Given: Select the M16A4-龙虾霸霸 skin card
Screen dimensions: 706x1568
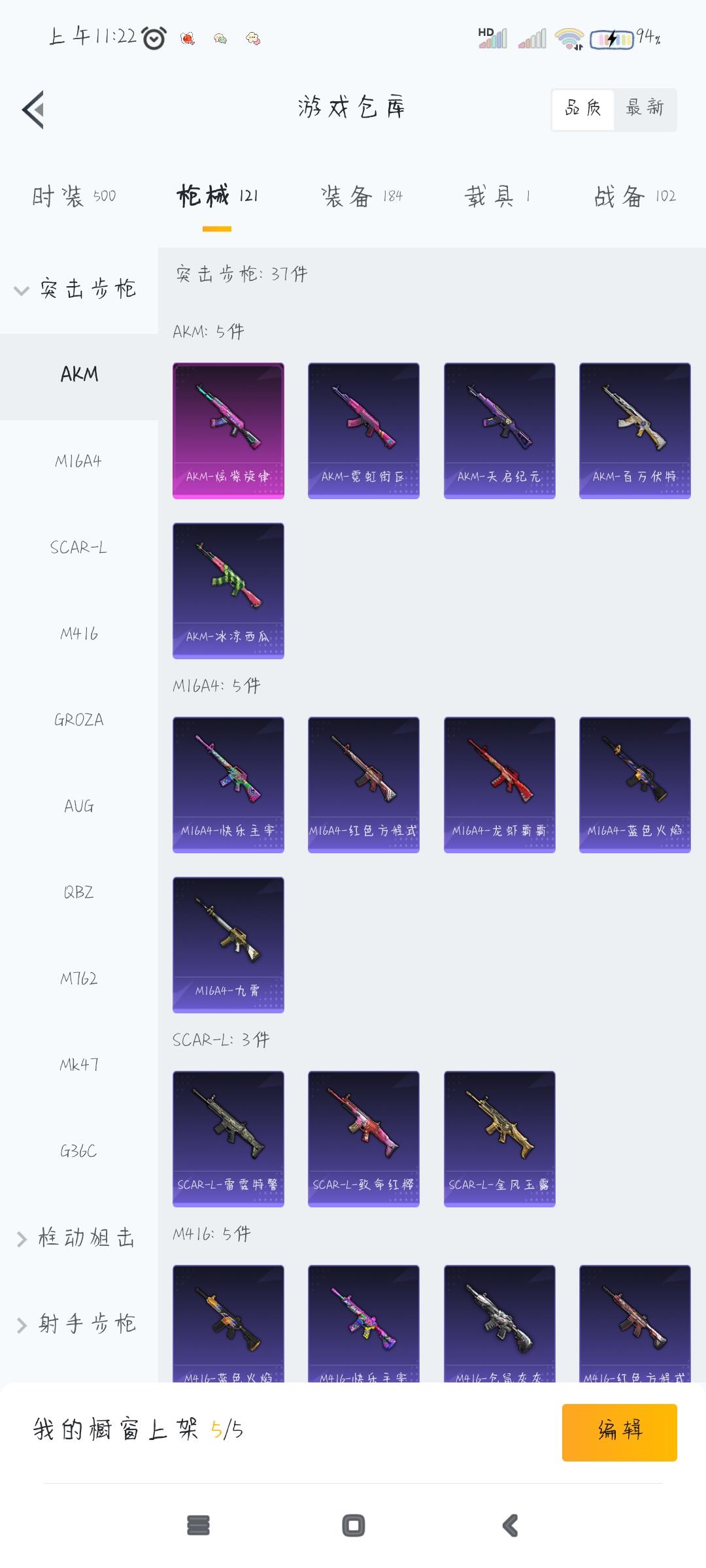Looking at the screenshot, I should click(499, 785).
